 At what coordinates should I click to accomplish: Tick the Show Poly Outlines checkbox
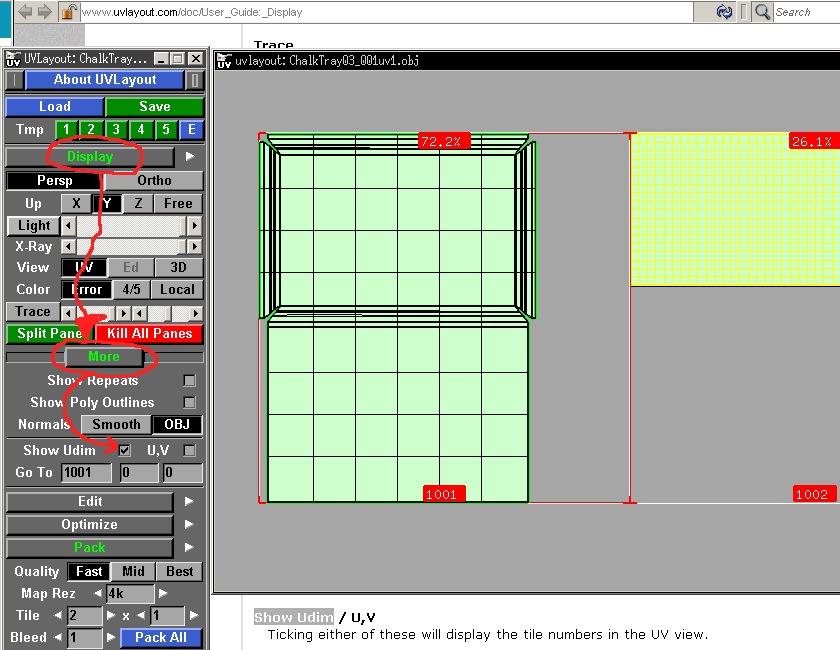190,402
